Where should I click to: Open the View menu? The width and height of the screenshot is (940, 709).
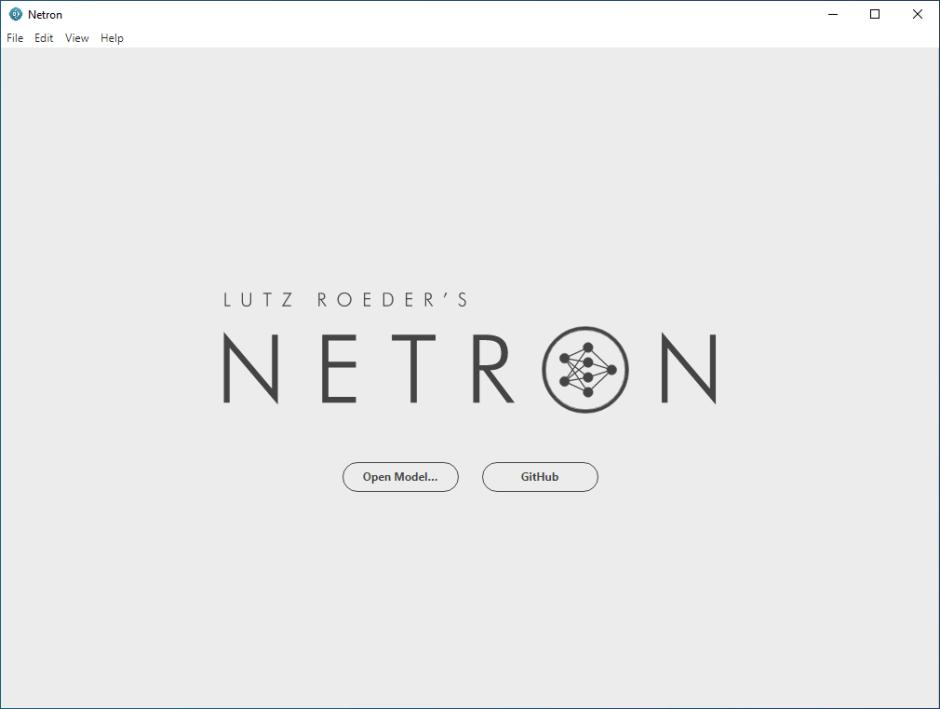click(77, 38)
